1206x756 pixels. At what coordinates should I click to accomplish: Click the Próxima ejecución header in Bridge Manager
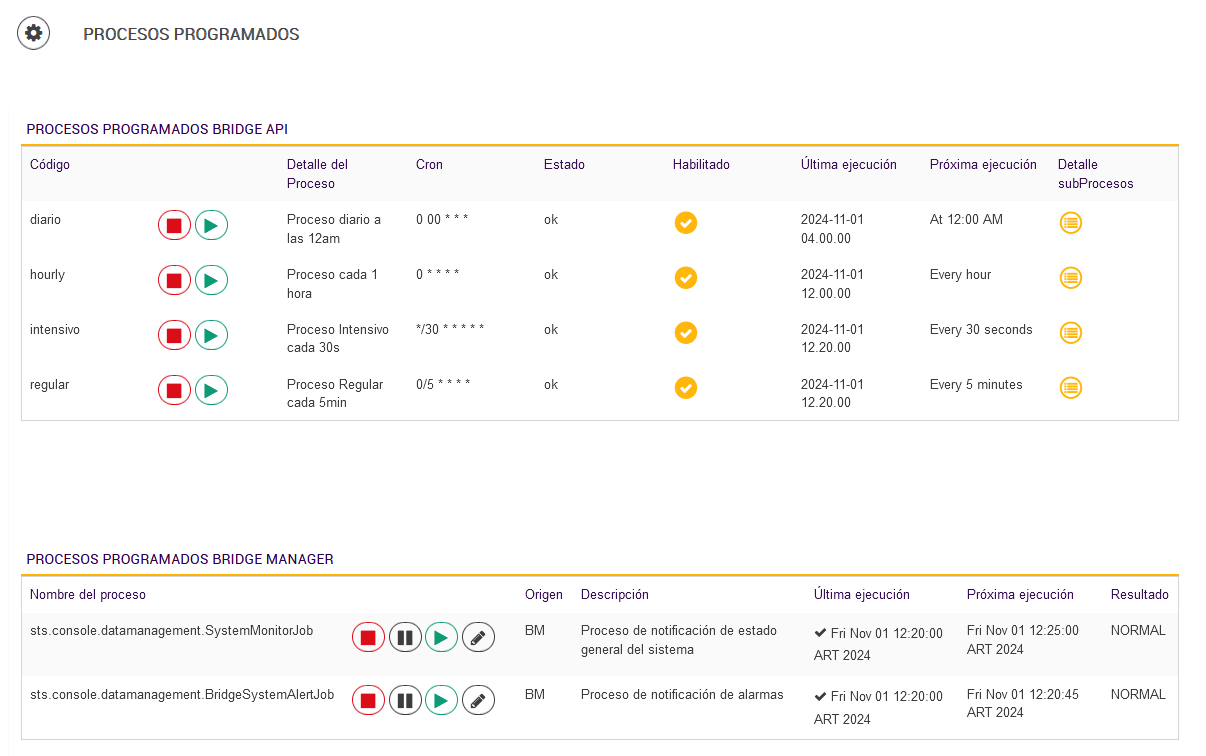[x=1020, y=595]
